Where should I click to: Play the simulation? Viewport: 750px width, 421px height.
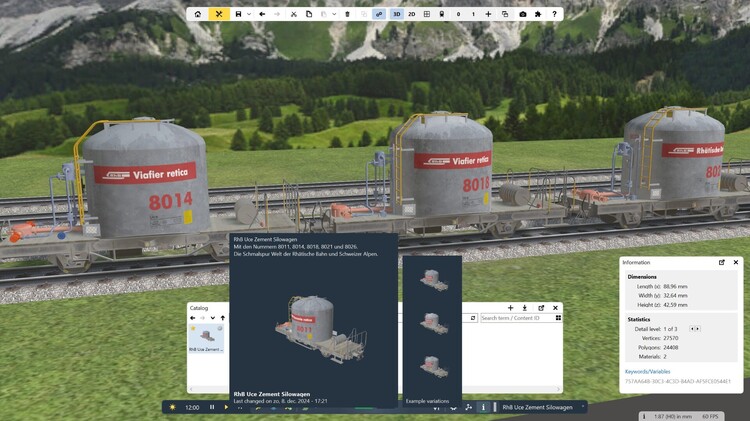[226, 408]
